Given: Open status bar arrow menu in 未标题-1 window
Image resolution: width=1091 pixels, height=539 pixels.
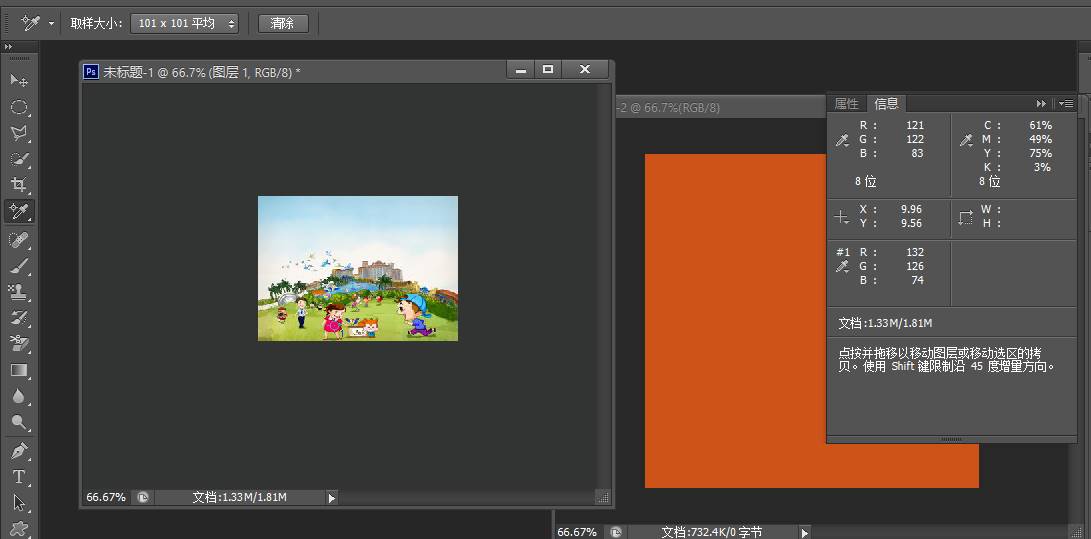Looking at the screenshot, I should coord(331,498).
